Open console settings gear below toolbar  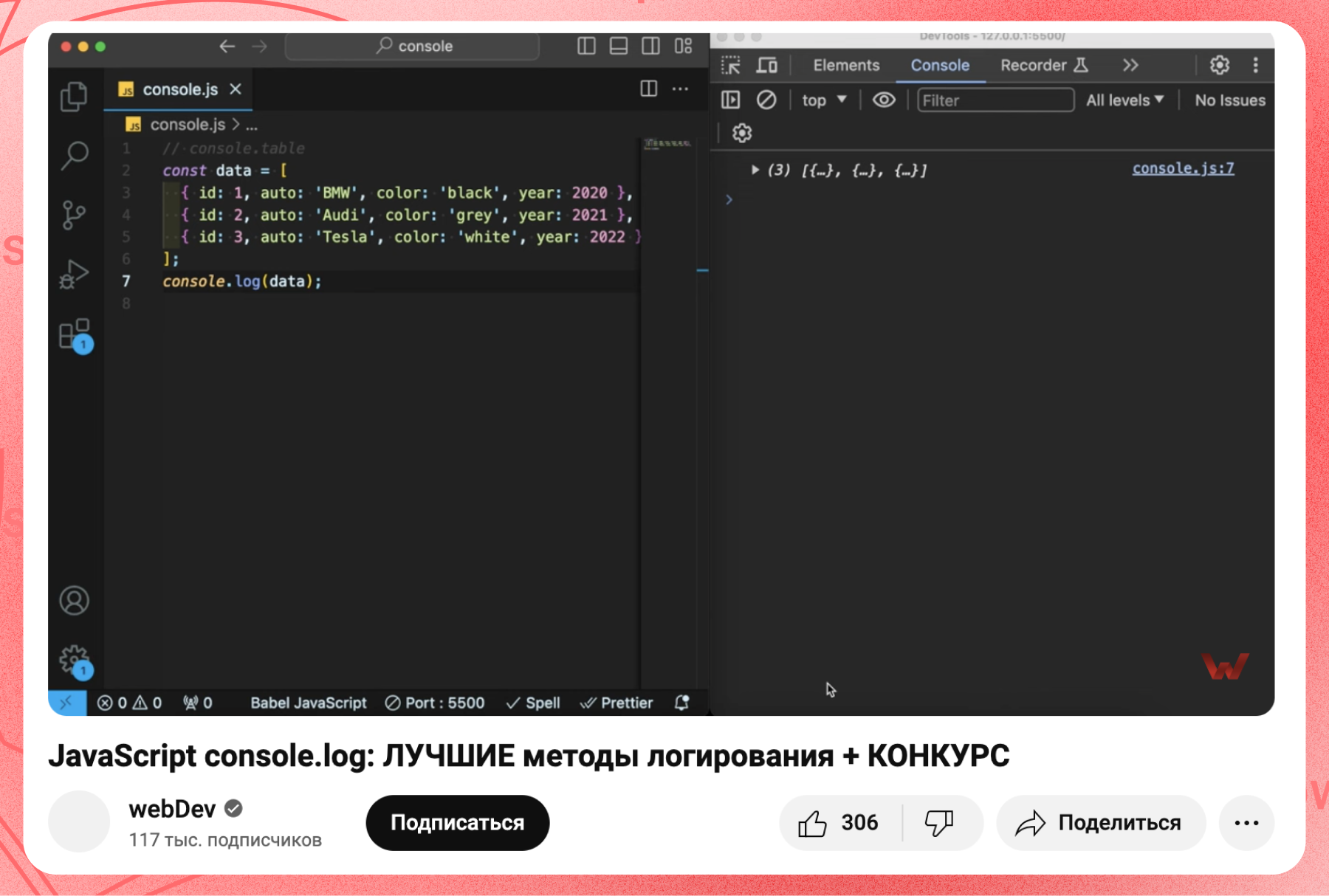tap(741, 133)
